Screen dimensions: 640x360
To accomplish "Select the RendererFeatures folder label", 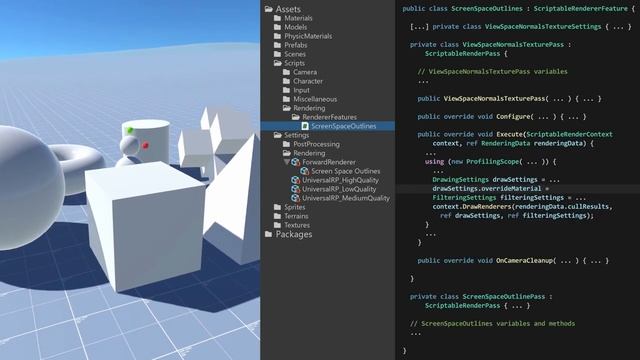I will pos(329,117).
